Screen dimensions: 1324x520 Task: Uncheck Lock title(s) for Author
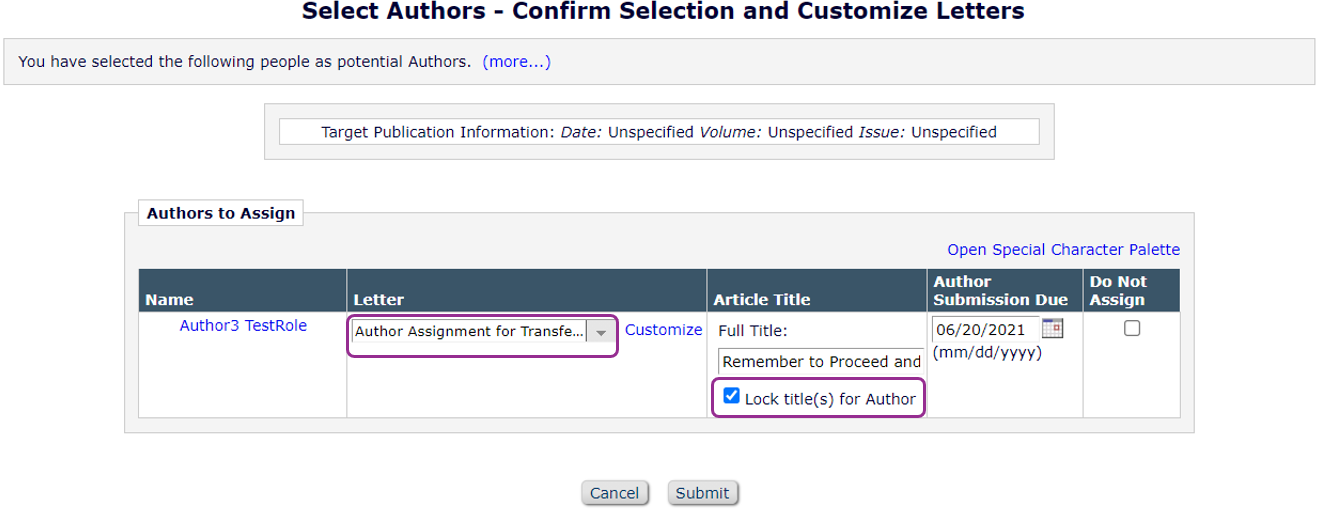click(x=731, y=397)
